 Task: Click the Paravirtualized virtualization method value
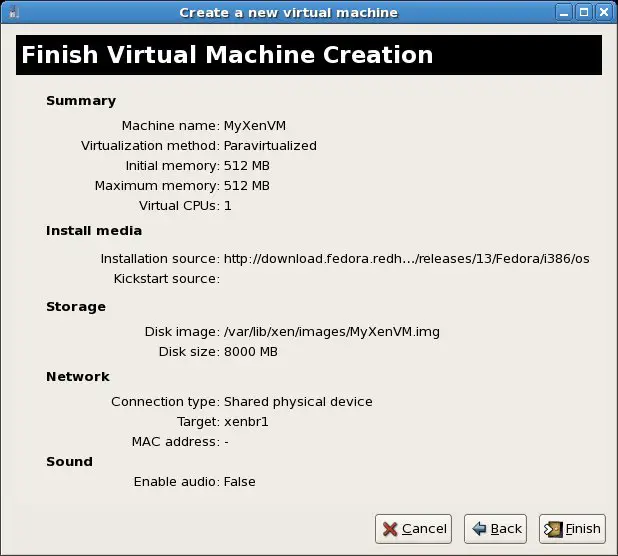(x=270, y=146)
